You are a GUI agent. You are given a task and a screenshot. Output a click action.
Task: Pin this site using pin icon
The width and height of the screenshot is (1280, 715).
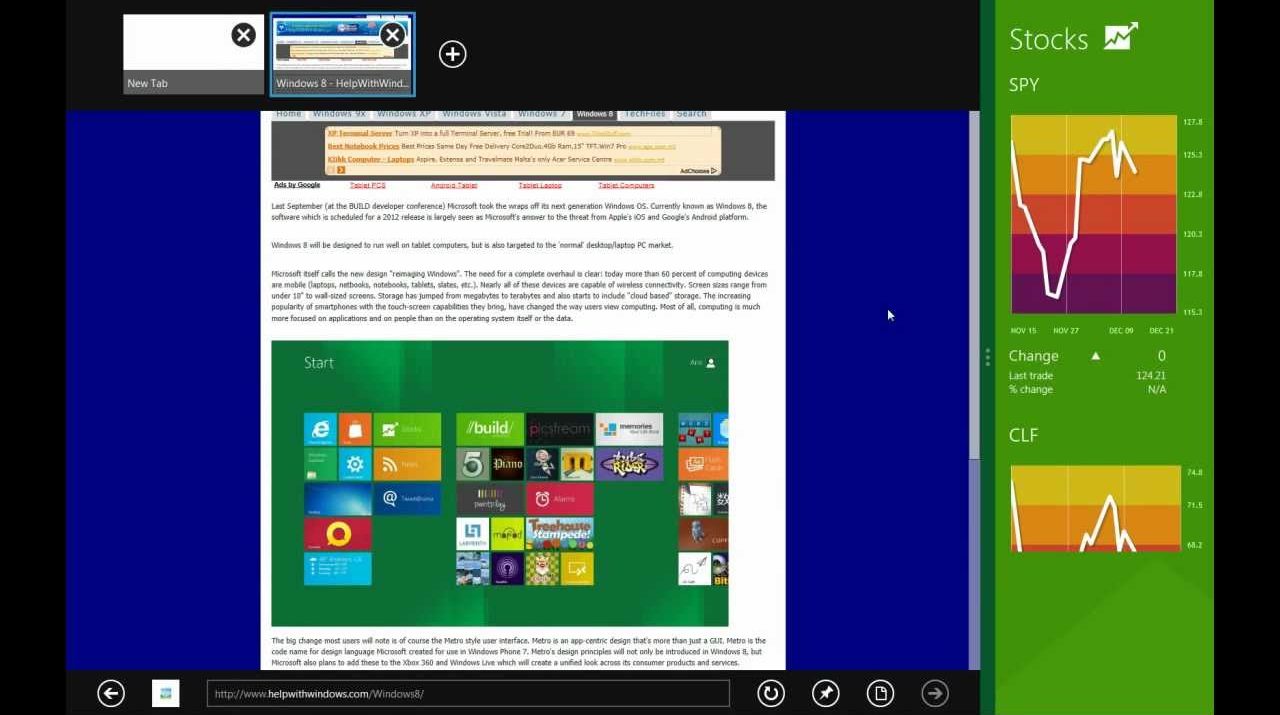click(x=825, y=693)
